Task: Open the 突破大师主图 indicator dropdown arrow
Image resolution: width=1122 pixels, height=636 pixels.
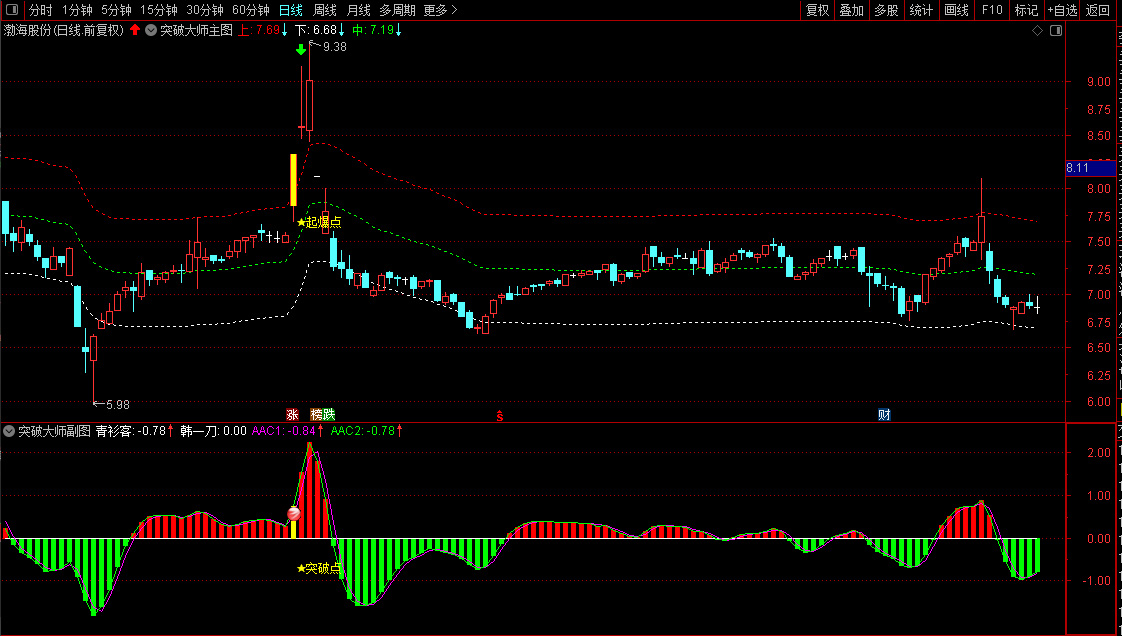Action: pos(151,30)
